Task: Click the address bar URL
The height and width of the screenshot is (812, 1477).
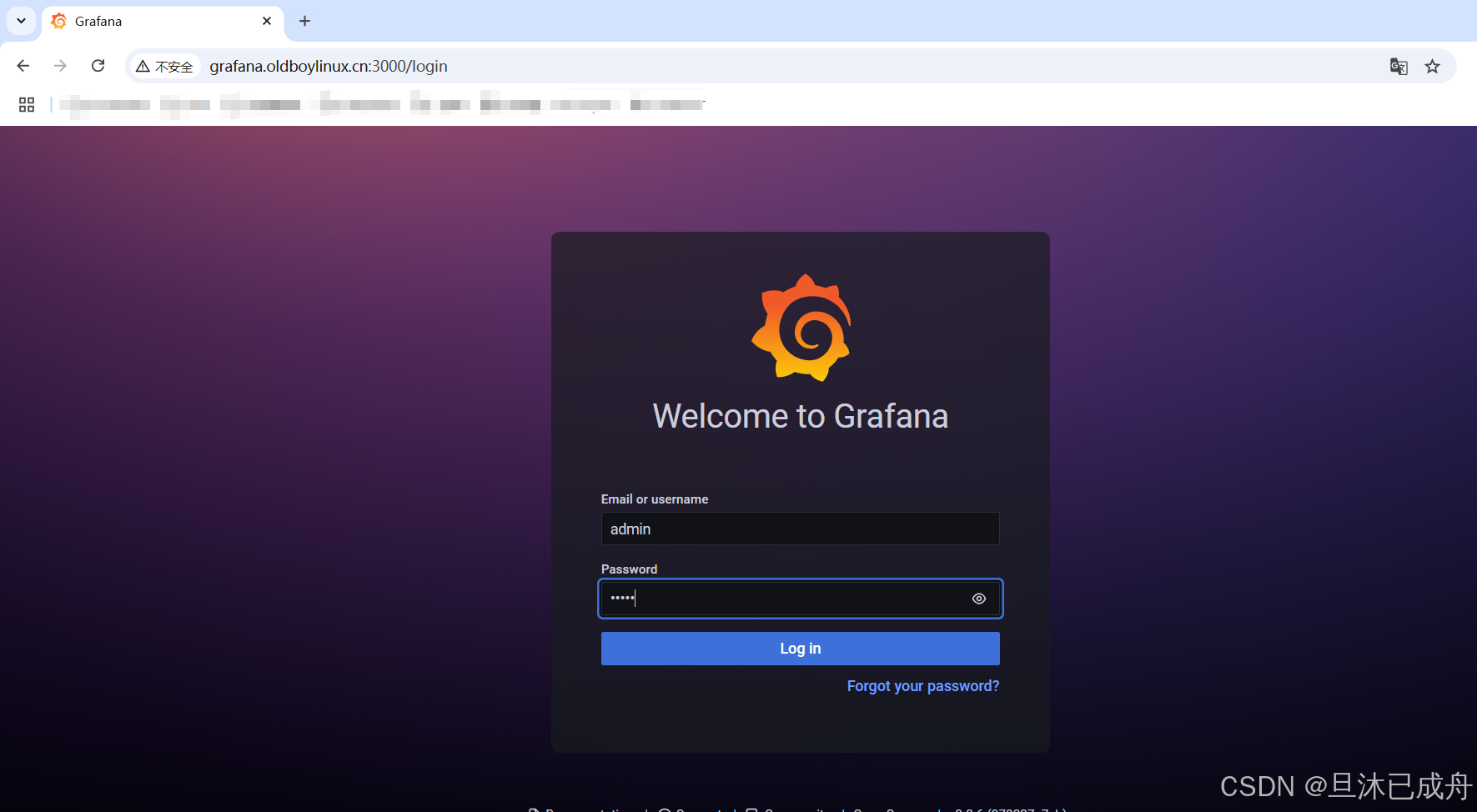Action: tap(329, 67)
